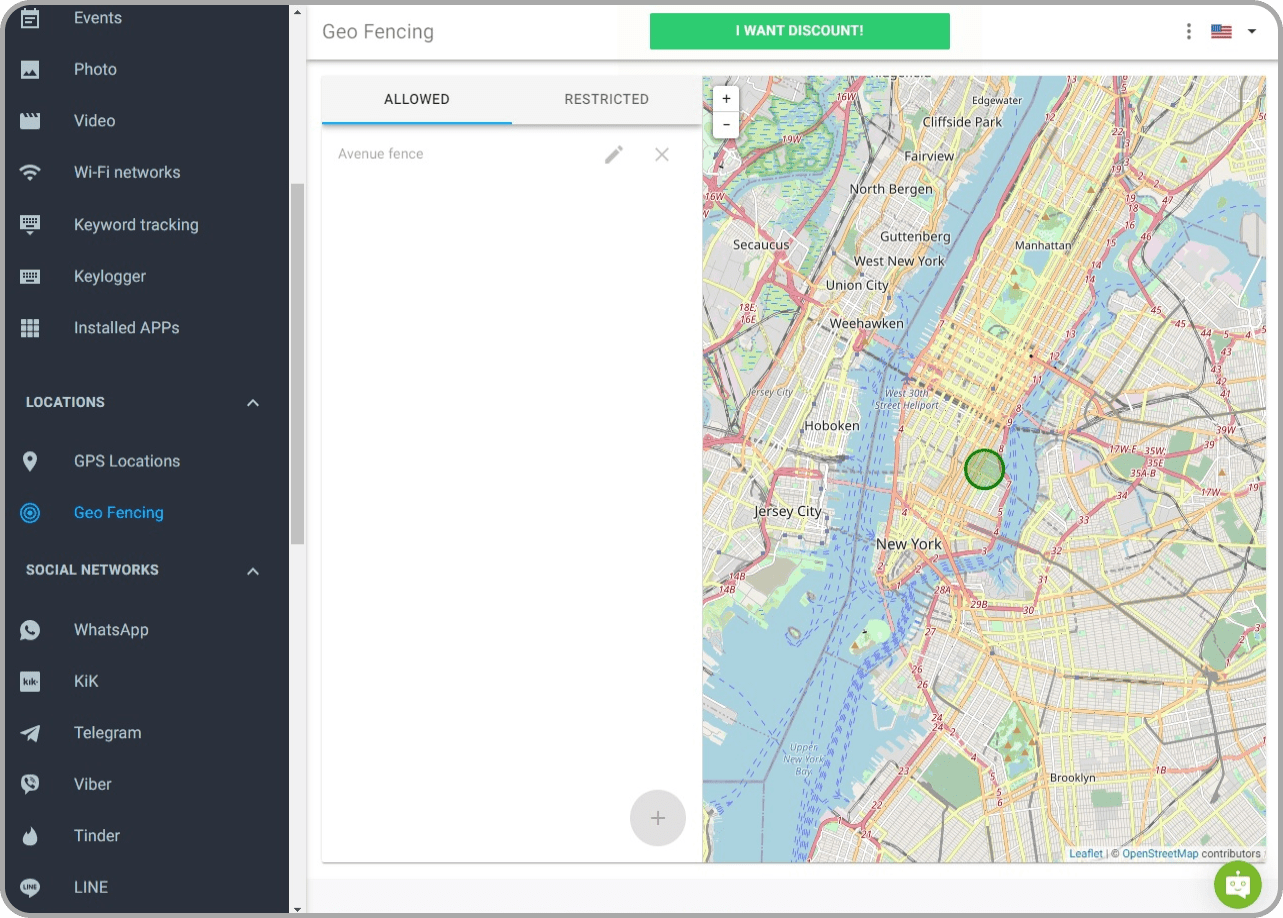Click the KiK icon
1283x918 pixels.
coord(30,682)
